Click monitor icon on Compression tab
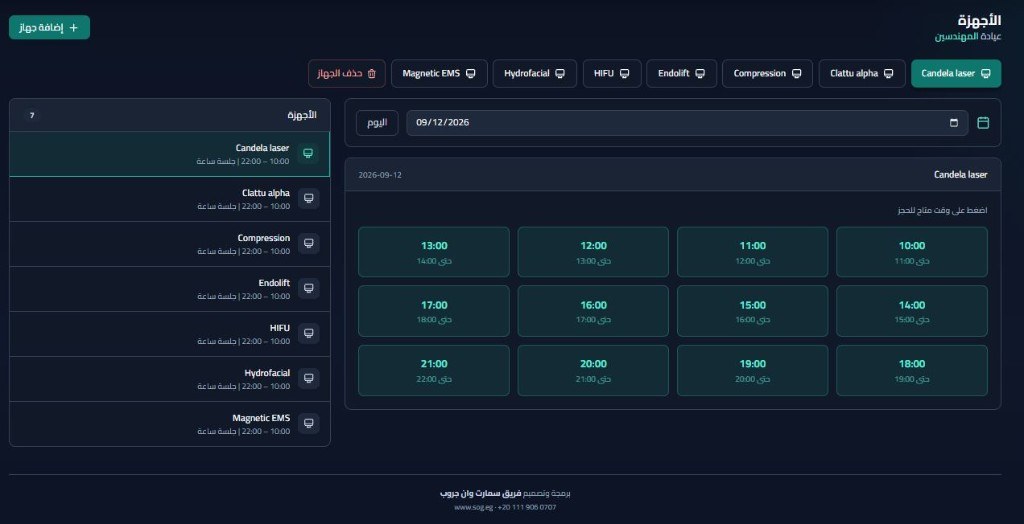The width and height of the screenshot is (1024, 524). (x=796, y=74)
